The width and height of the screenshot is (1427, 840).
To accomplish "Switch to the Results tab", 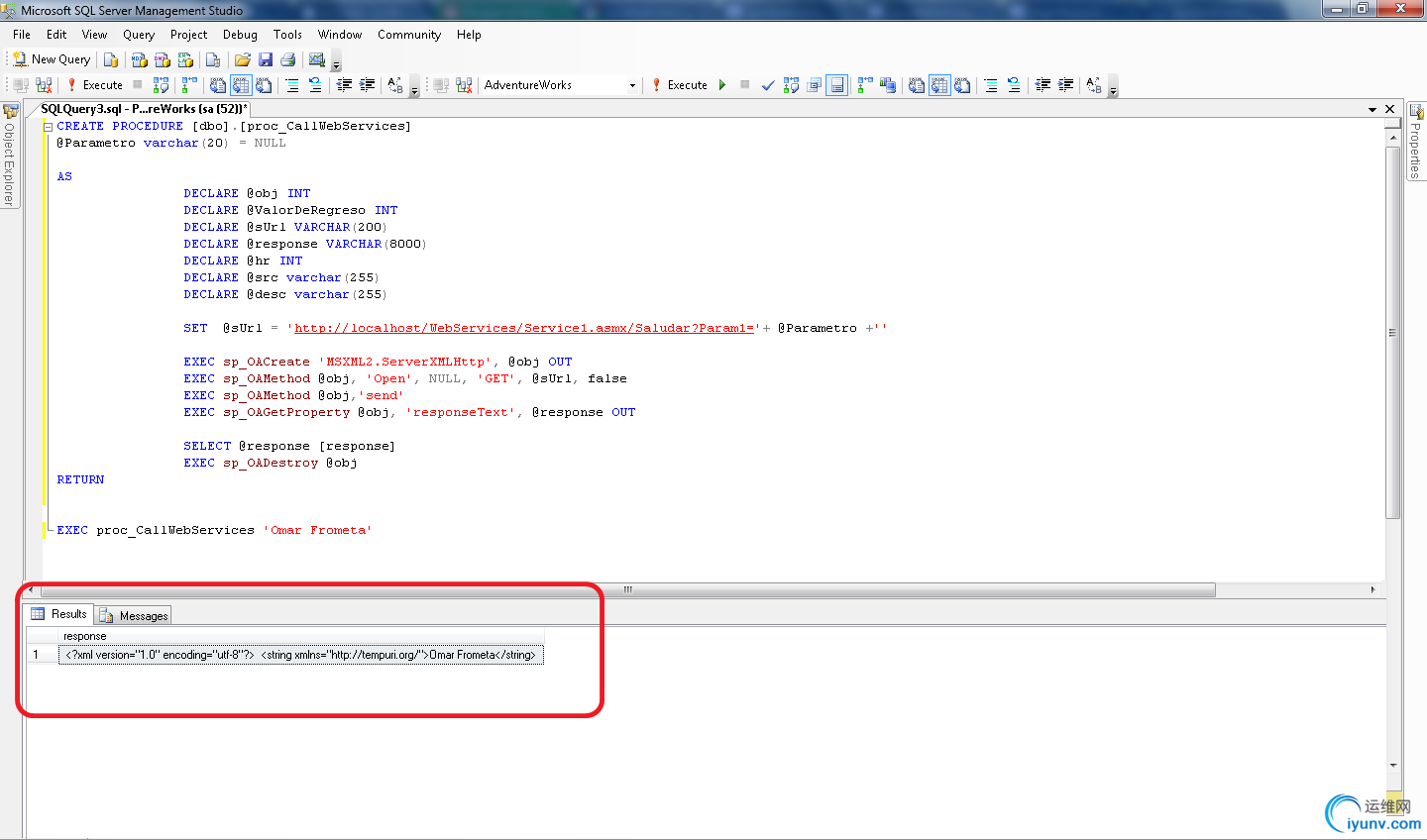I will [59, 614].
